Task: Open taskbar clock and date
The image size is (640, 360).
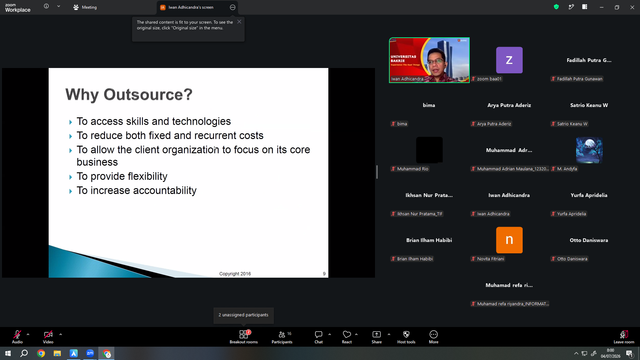Action: pos(610,353)
